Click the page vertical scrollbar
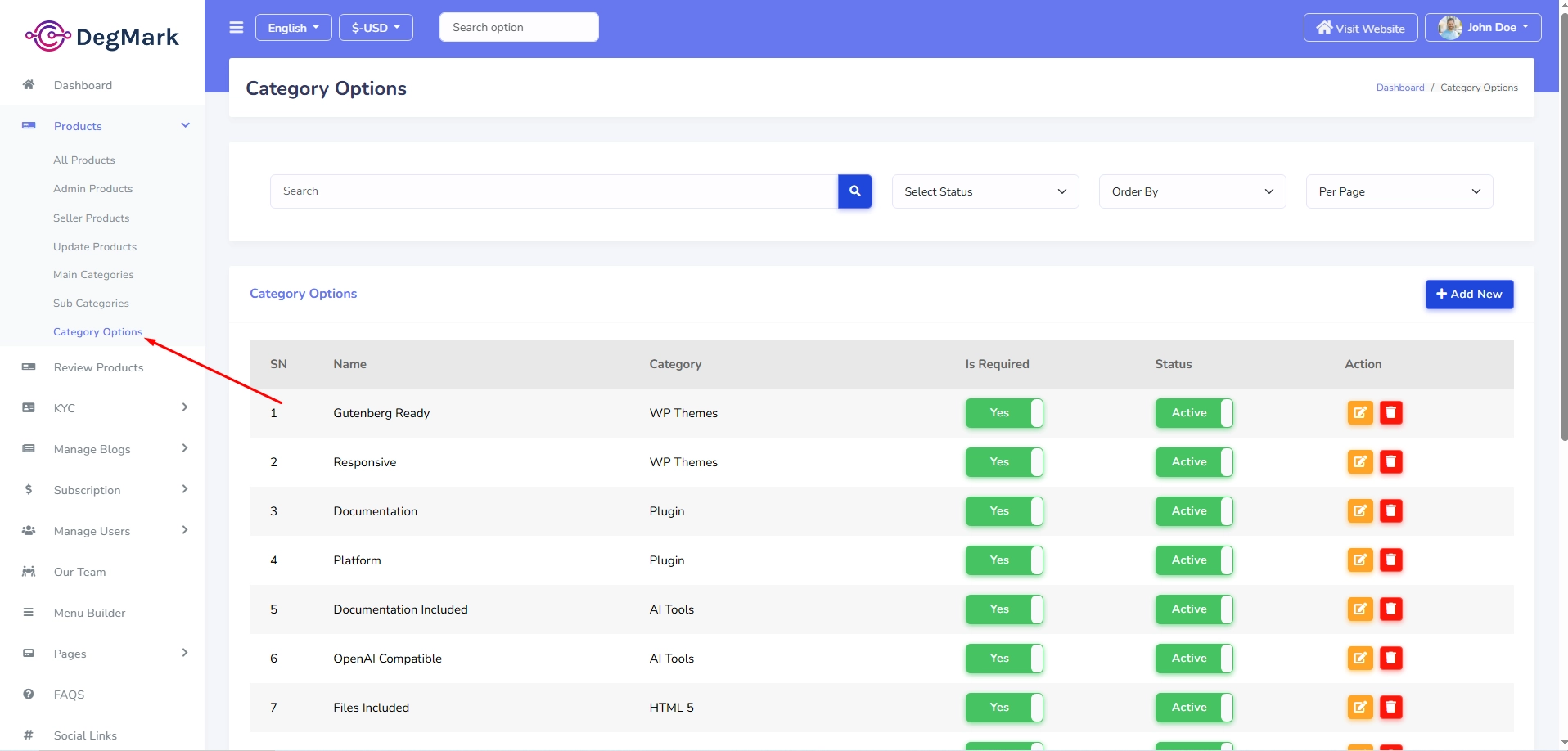This screenshot has height=751, width=1568. pos(1564,229)
